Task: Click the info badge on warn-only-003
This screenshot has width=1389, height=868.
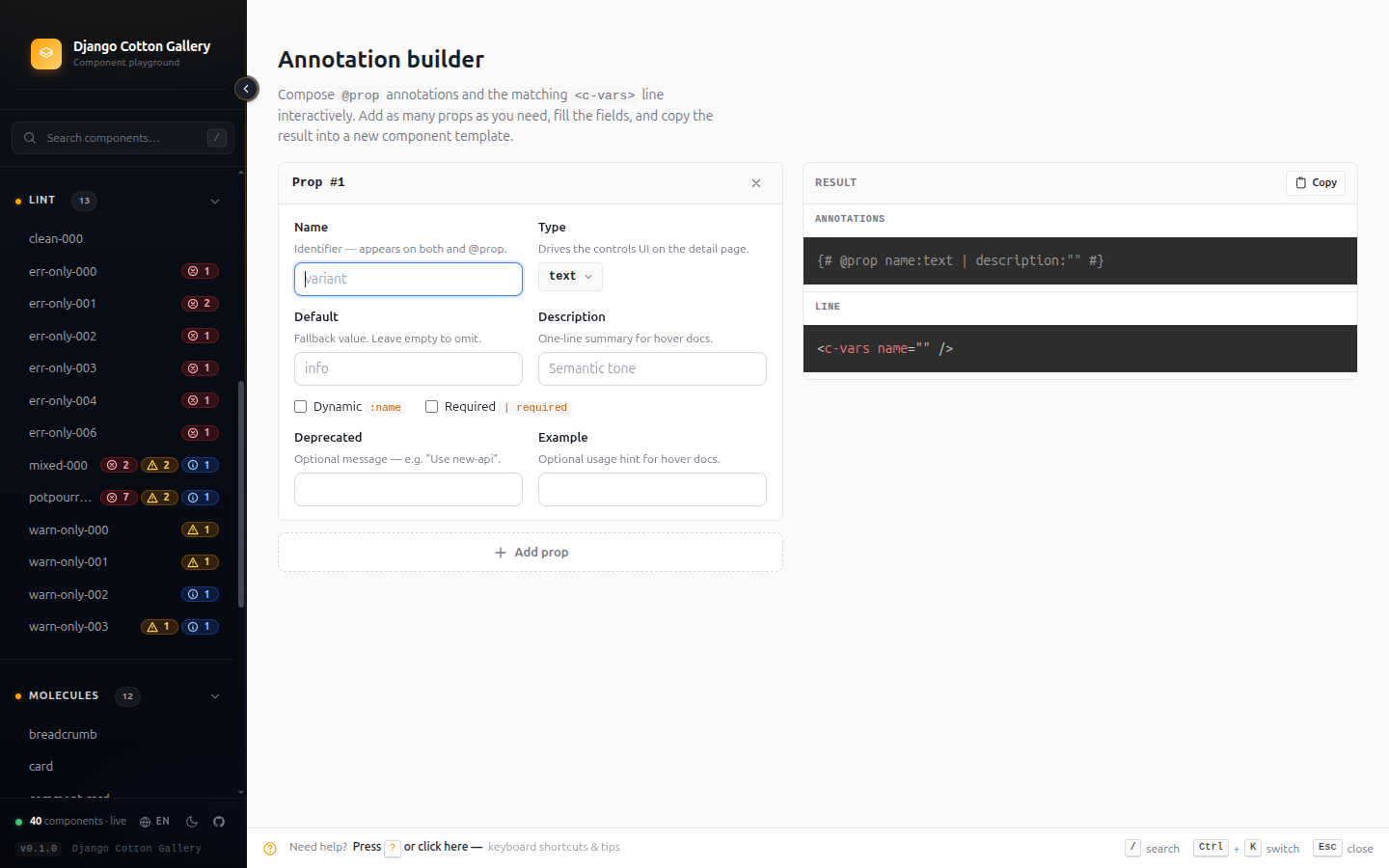Action: pos(201,627)
